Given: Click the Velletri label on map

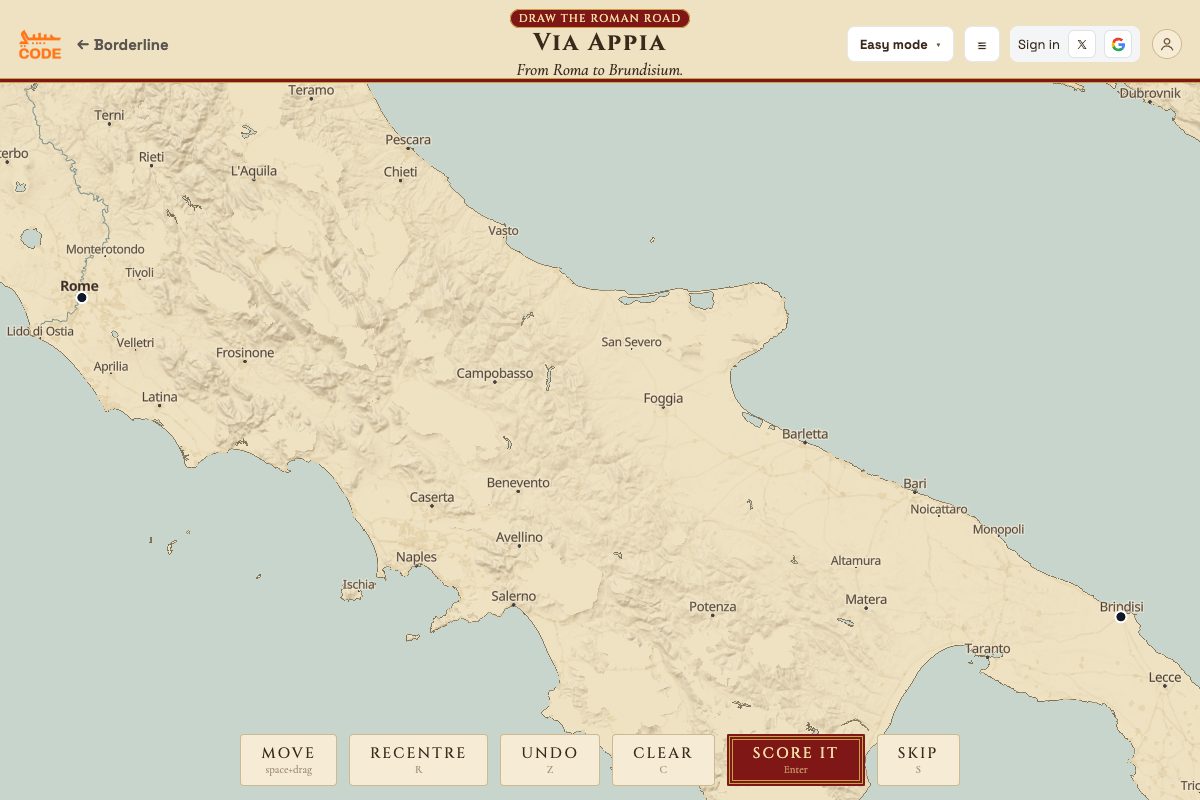Looking at the screenshot, I should tap(135, 342).
